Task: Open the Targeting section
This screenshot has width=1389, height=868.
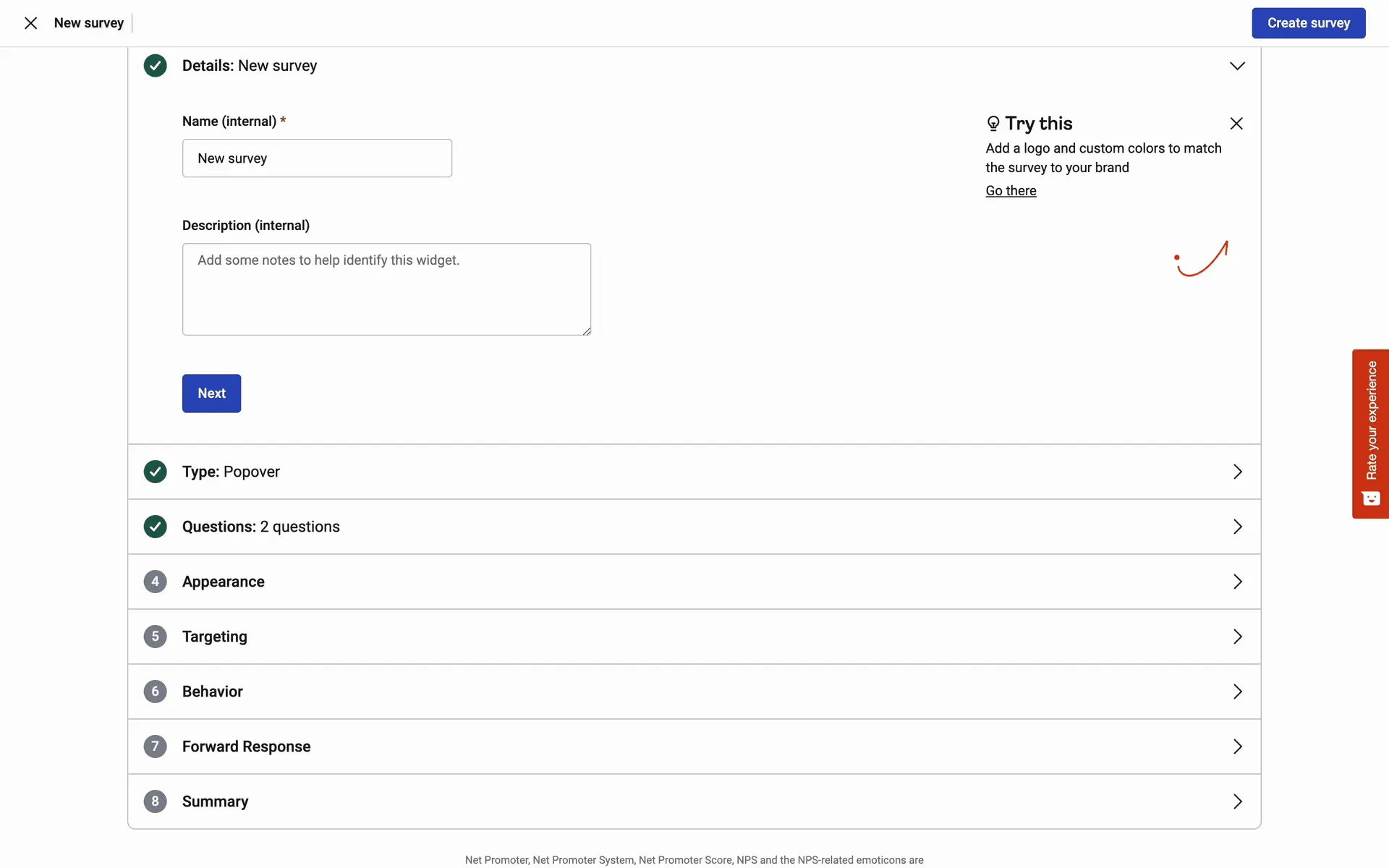Action: [1237, 637]
